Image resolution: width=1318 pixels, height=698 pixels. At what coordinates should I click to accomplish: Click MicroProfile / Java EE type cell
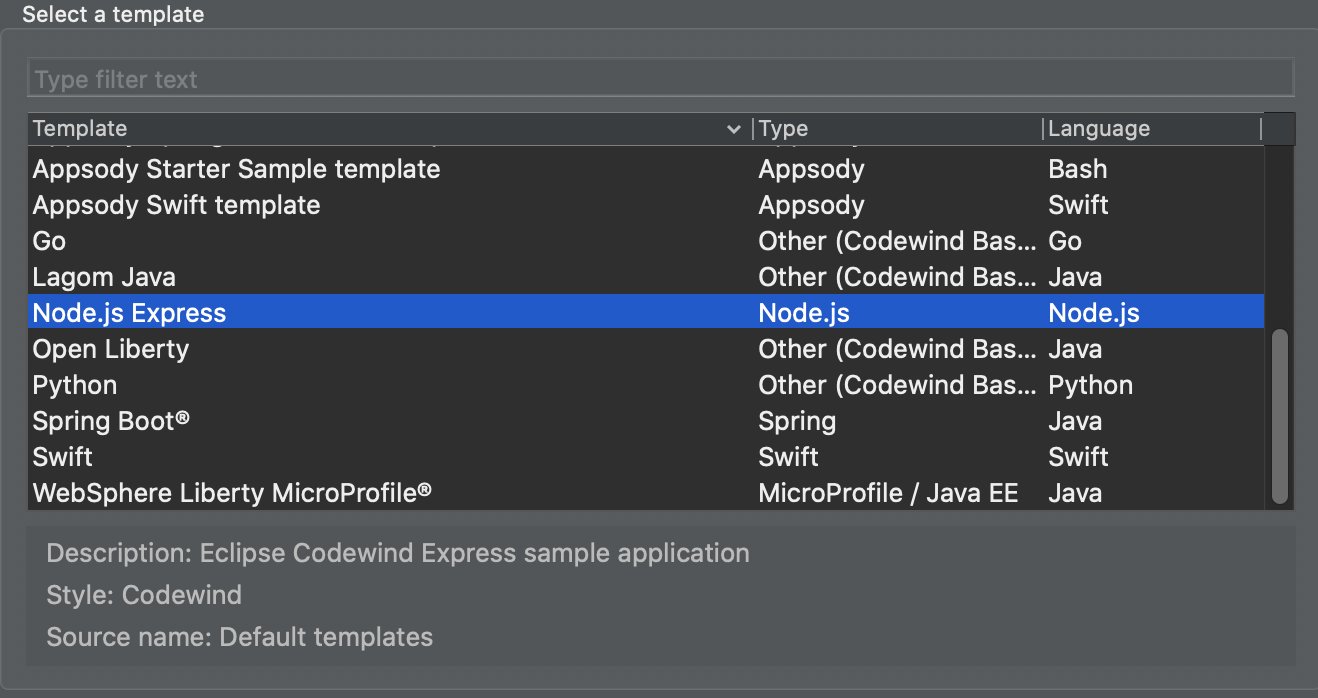(888, 493)
